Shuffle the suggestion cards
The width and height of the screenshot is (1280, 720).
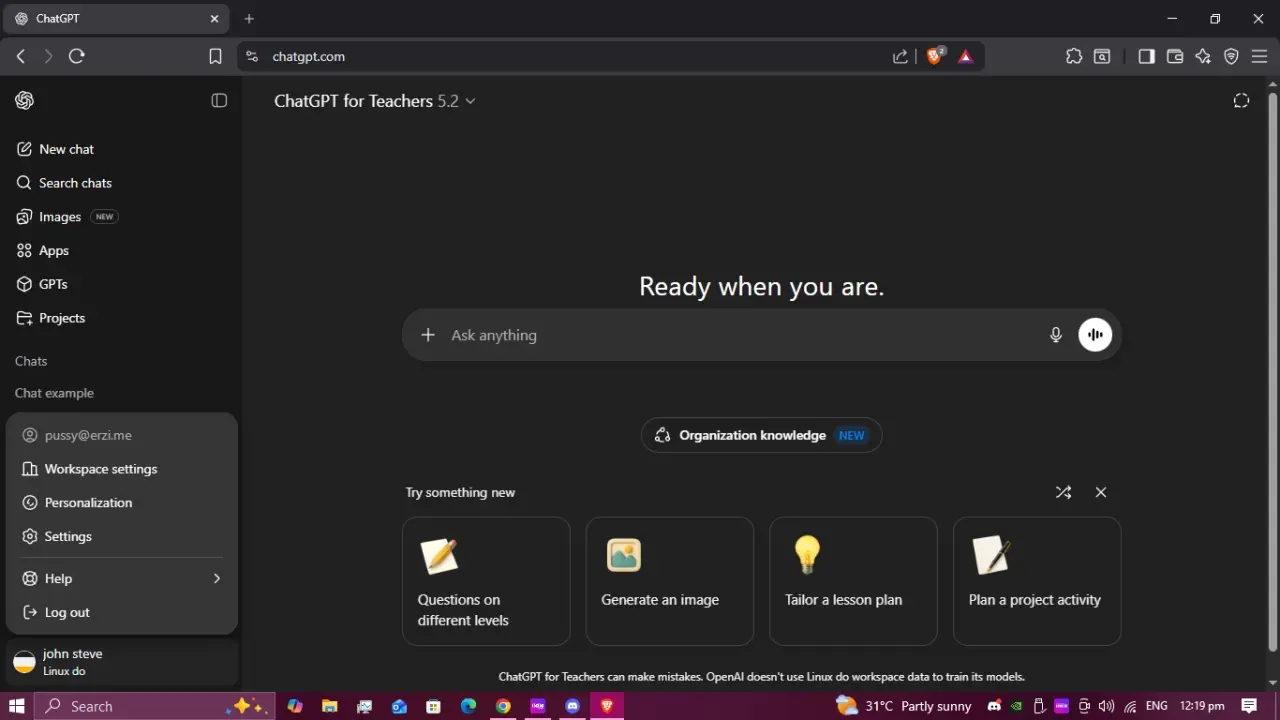pyautogui.click(x=1063, y=492)
